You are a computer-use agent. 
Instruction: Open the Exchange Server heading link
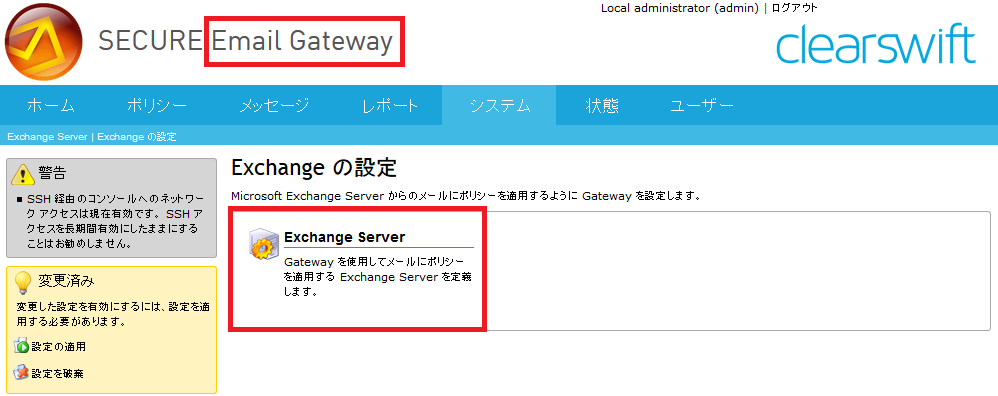[344, 237]
